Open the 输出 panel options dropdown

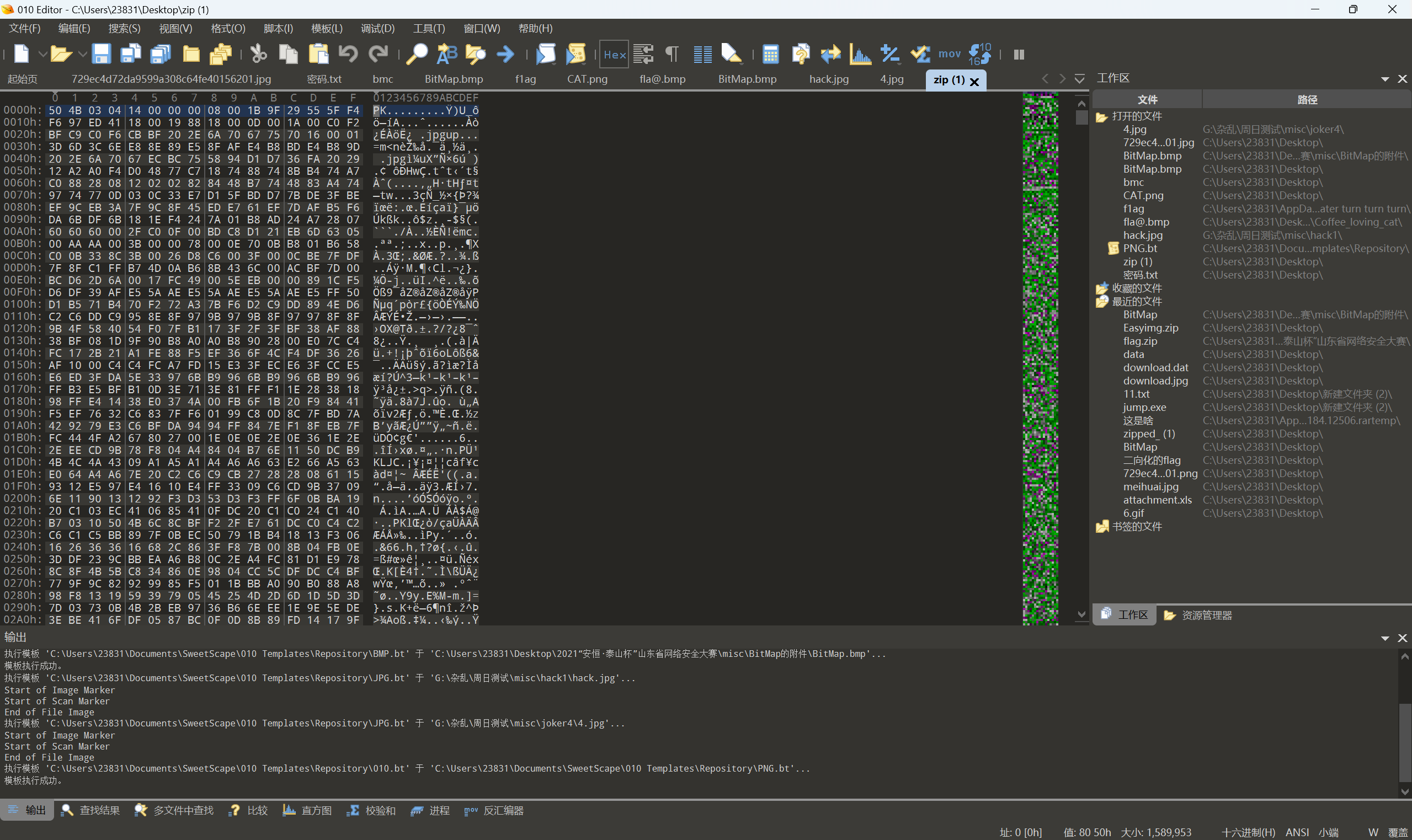click(1385, 638)
